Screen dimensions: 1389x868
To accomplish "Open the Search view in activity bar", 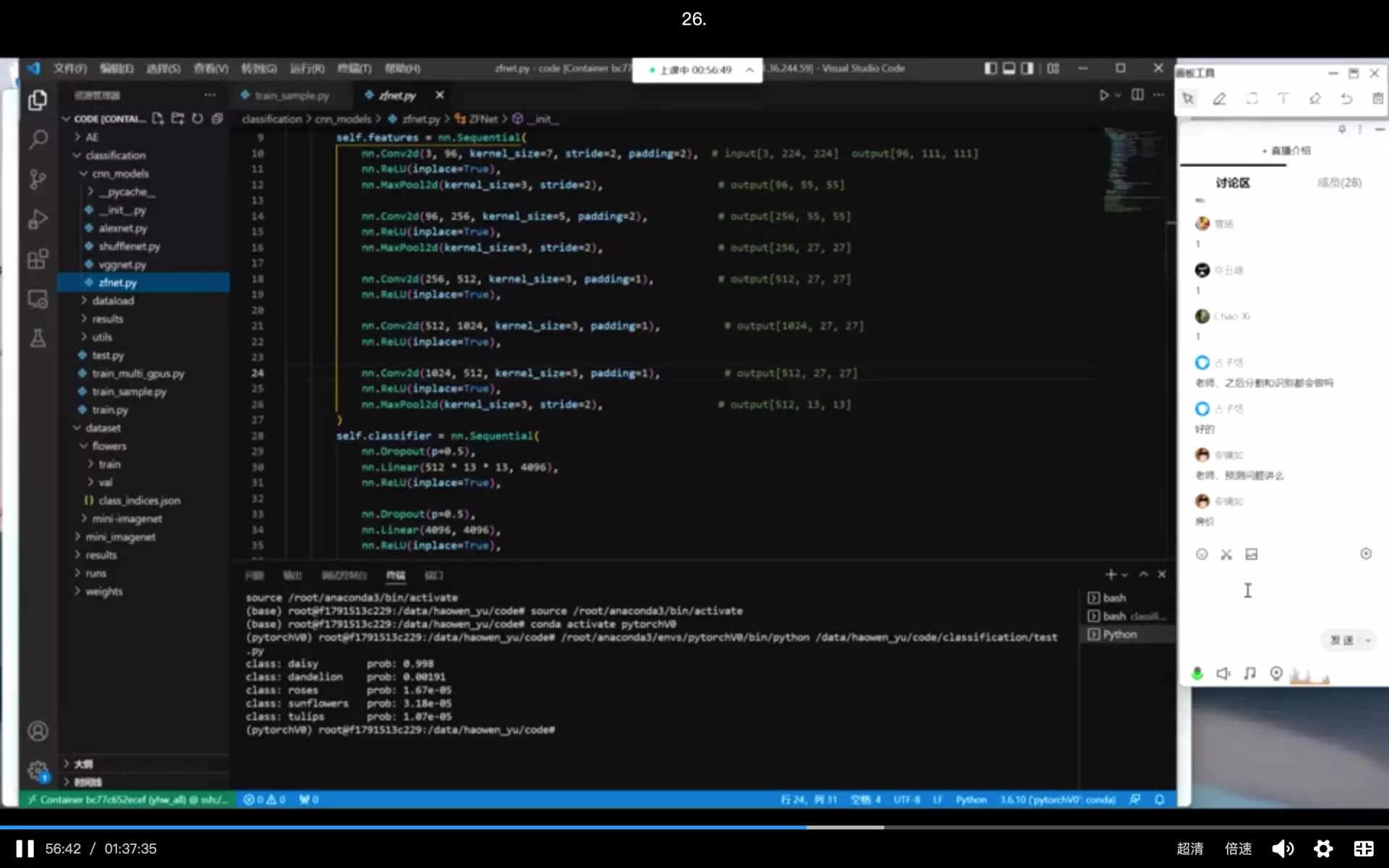I will (x=38, y=139).
